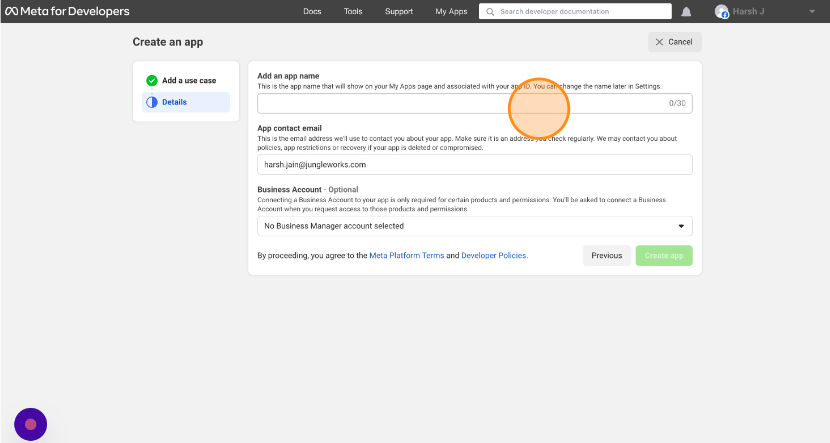
Task: Click the X icon on Cancel
Action: pos(658,42)
